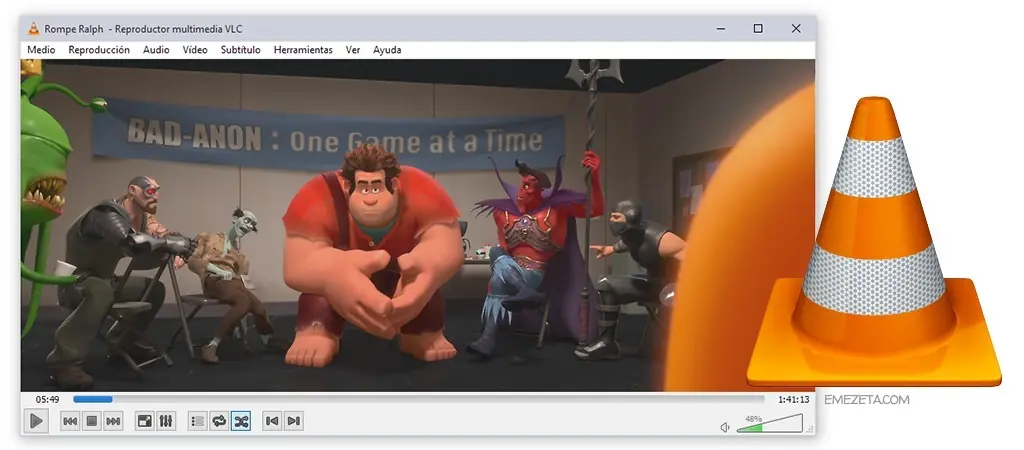The height and width of the screenshot is (450, 1024).
Task: Open extended settings with the equalizer icon
Action: tap(166, 421)
